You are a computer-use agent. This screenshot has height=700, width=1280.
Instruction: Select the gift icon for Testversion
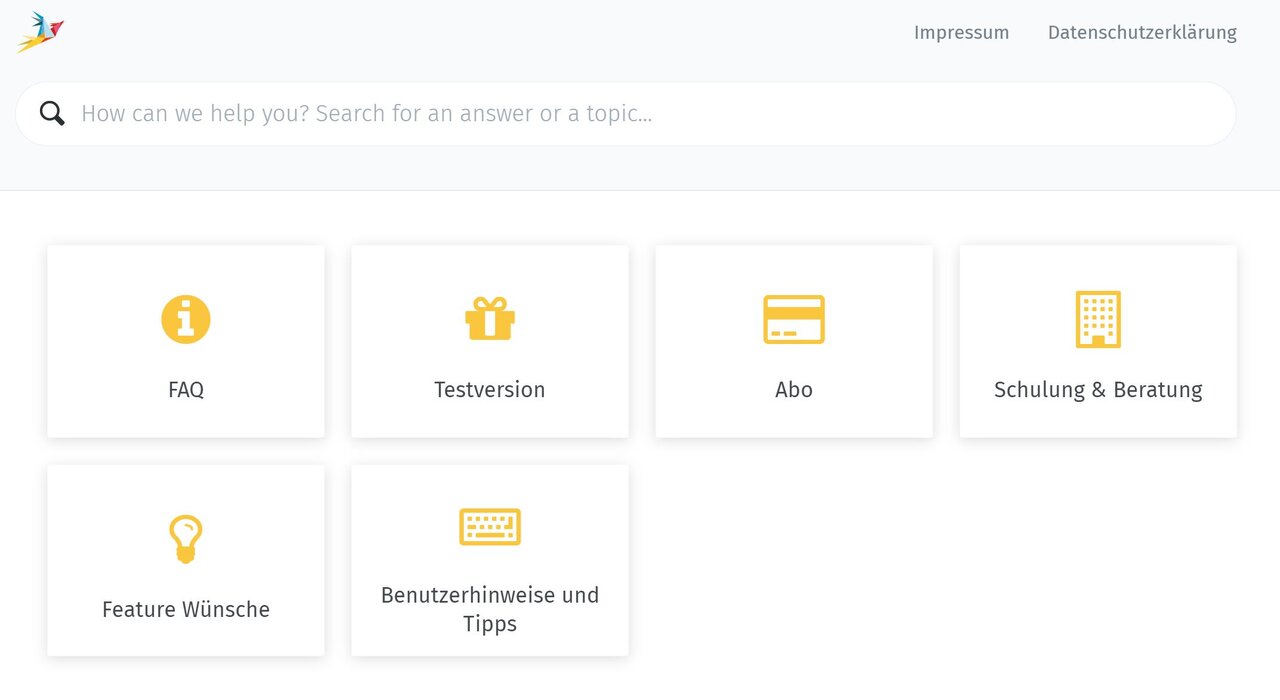(x=489, y=319)
